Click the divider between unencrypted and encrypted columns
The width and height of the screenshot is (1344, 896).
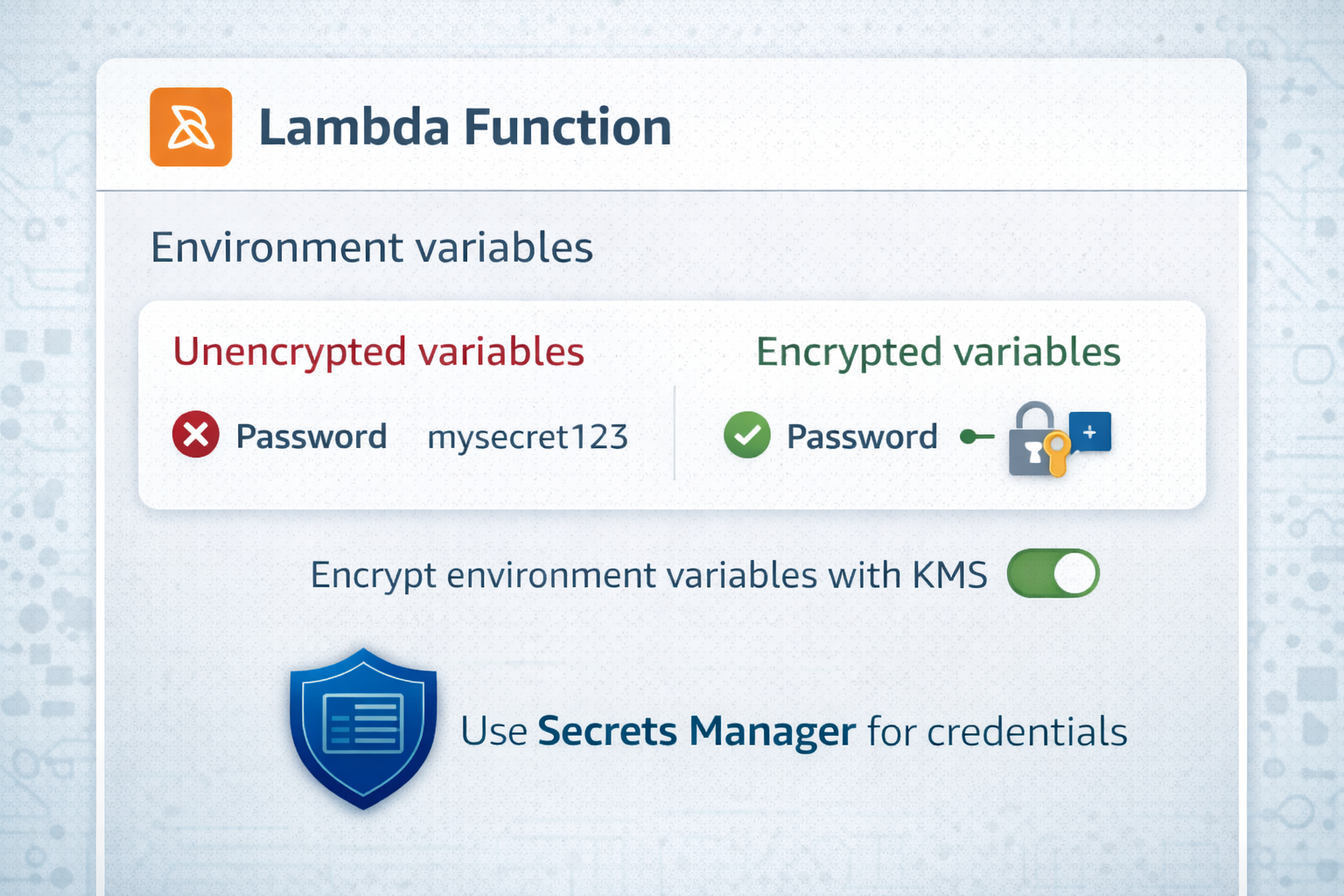click(675, 433)
